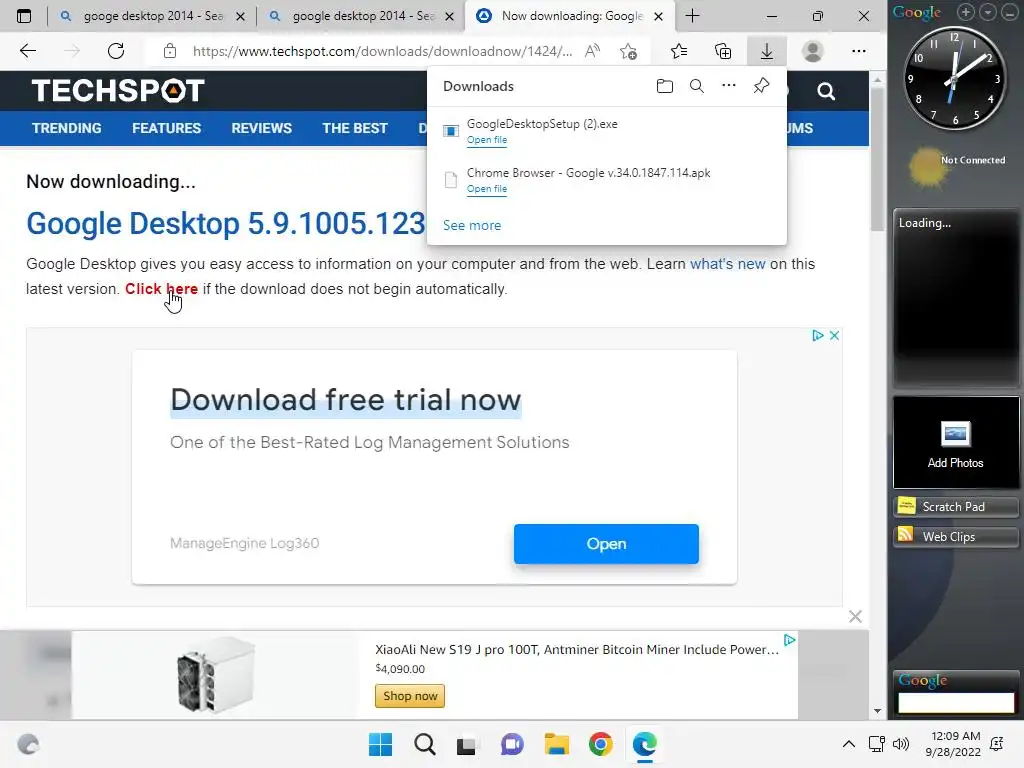Refresh the current page

116,51
